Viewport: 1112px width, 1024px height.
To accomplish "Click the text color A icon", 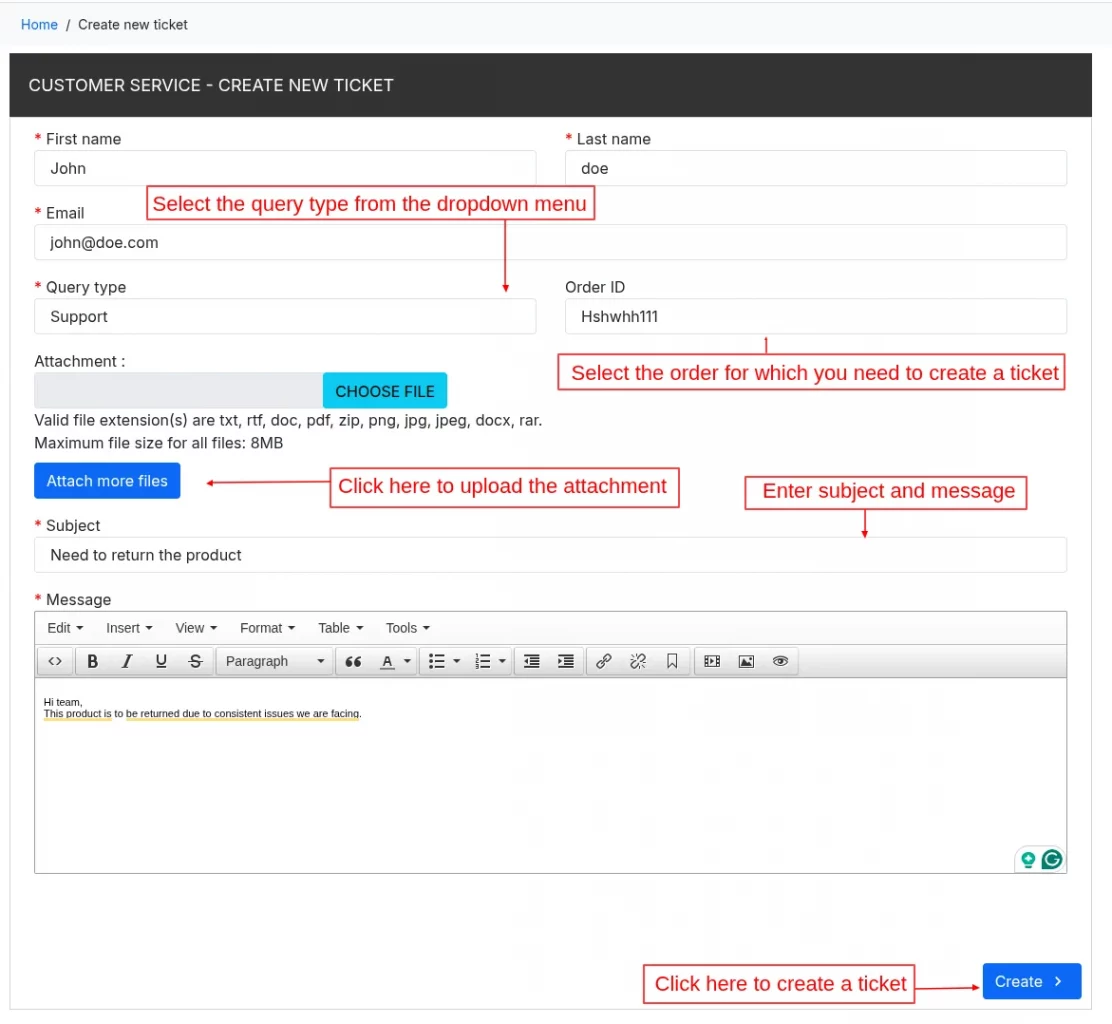I will tap(387, 662).
